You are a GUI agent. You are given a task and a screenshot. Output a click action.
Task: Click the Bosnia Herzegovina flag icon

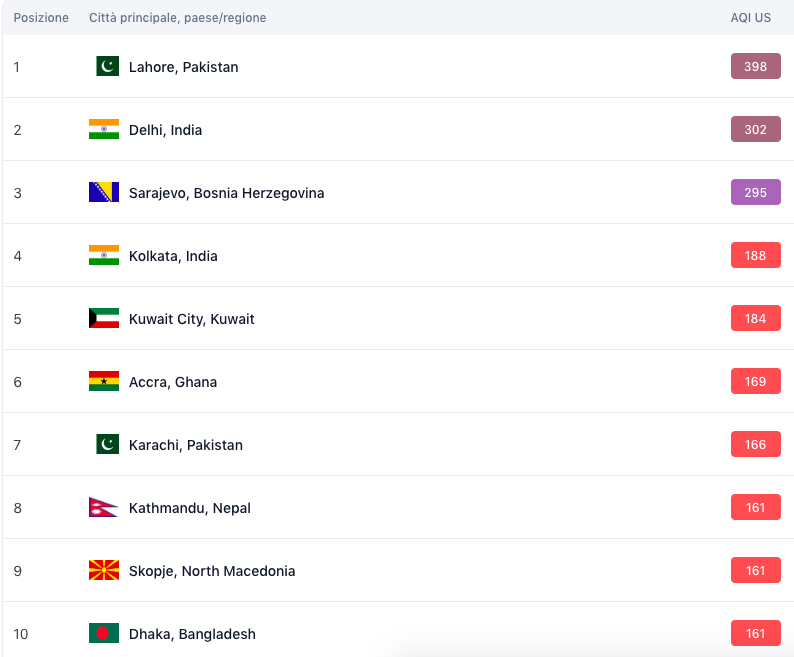[104, 192]
